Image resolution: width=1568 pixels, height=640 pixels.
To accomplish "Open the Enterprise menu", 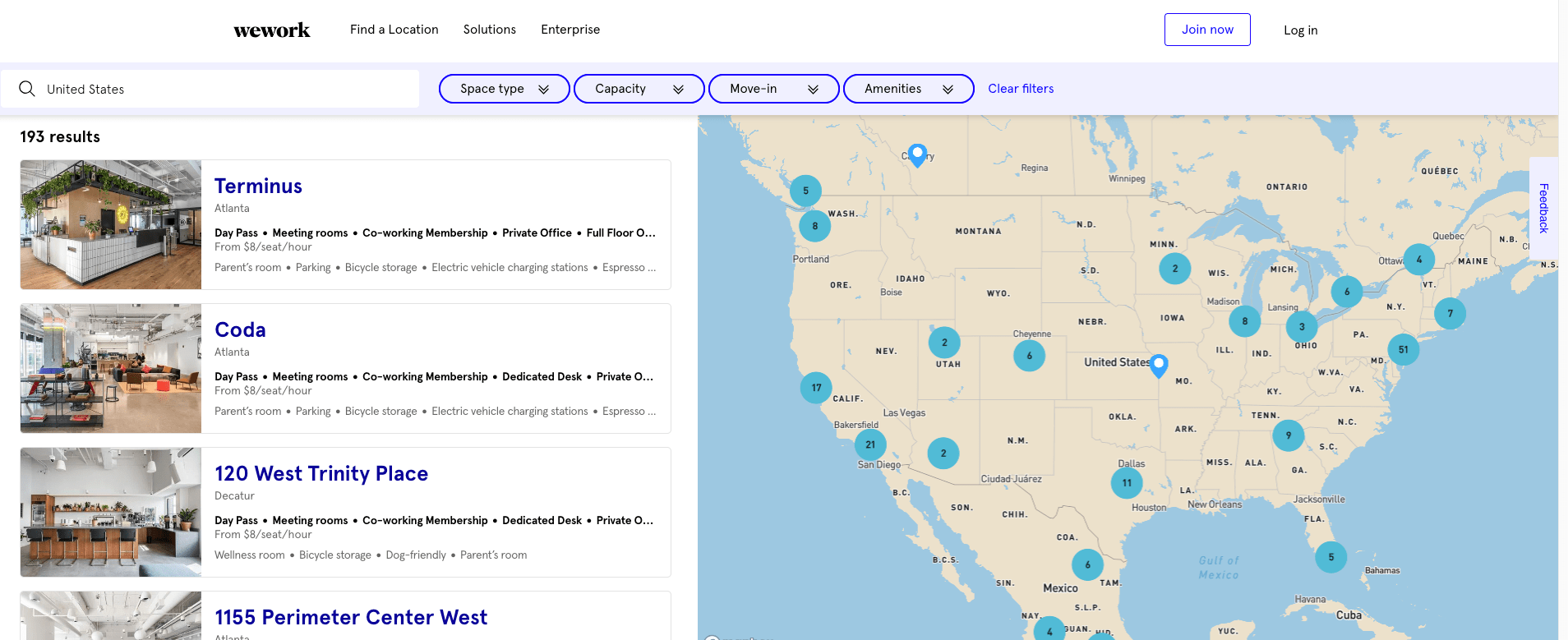I will click(570, 30).
